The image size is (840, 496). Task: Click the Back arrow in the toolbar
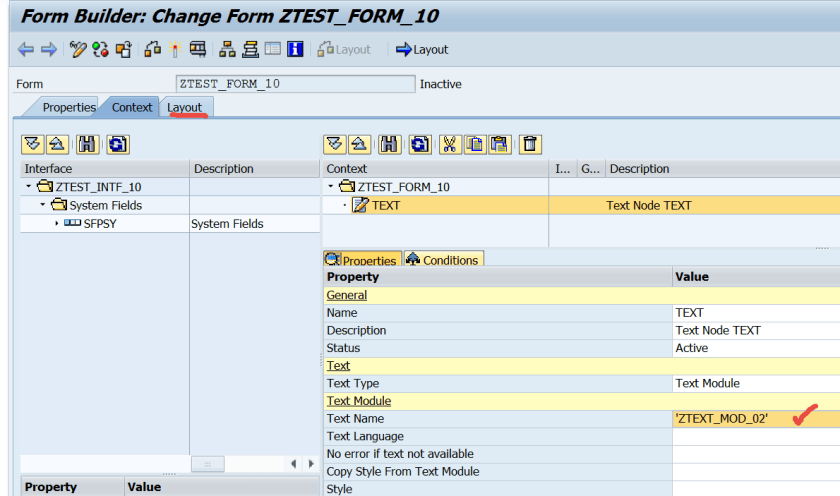click(x=25, y=50)
